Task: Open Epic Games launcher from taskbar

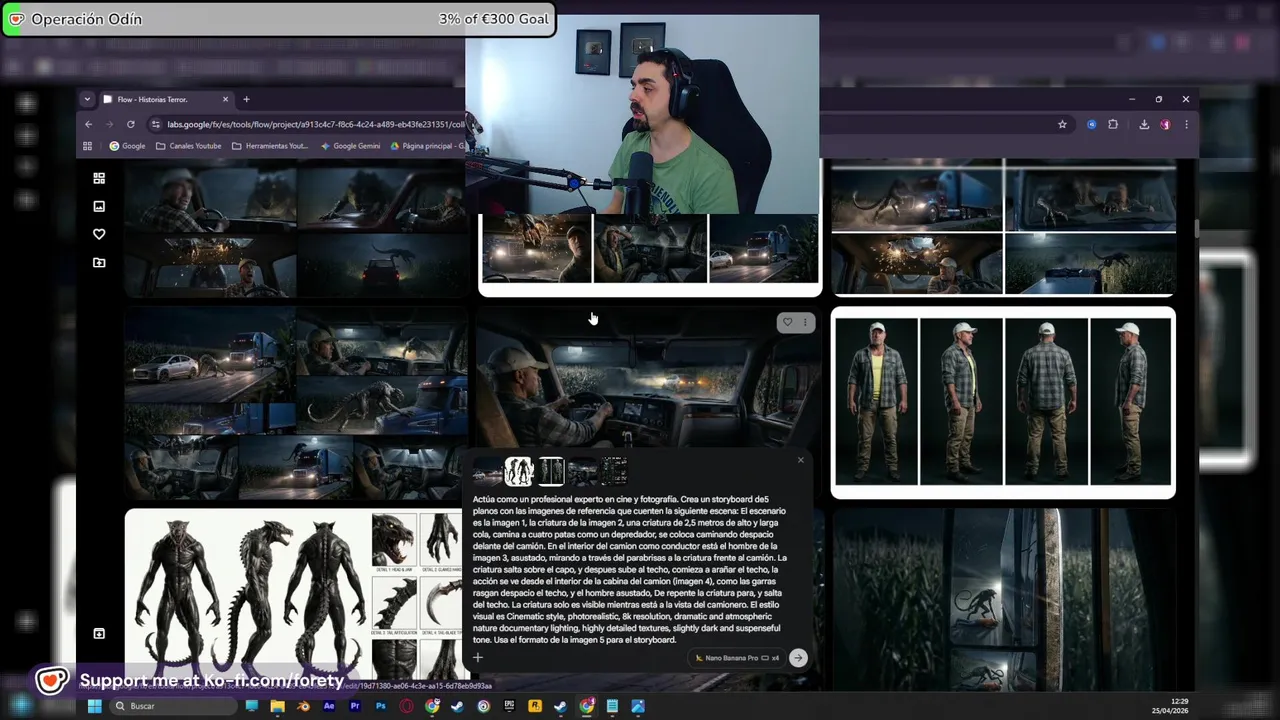Action: (509, 706)
